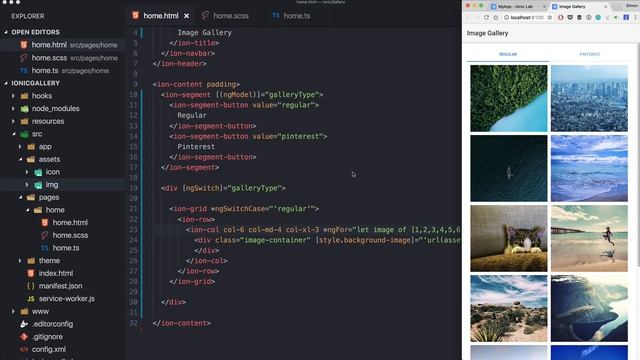Click the EXPLORER panel title
The image size is (640, 360).
28,16
